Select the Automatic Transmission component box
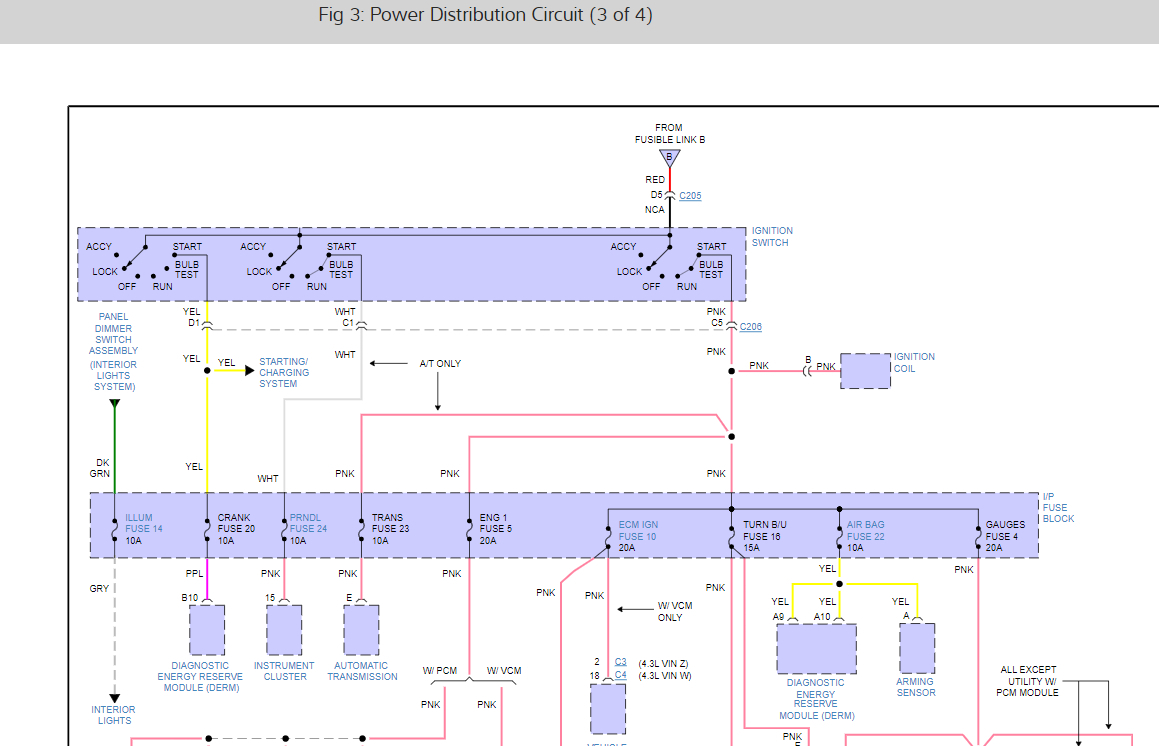This screenshot has height=746, width=1159. (x=361, y=630)
